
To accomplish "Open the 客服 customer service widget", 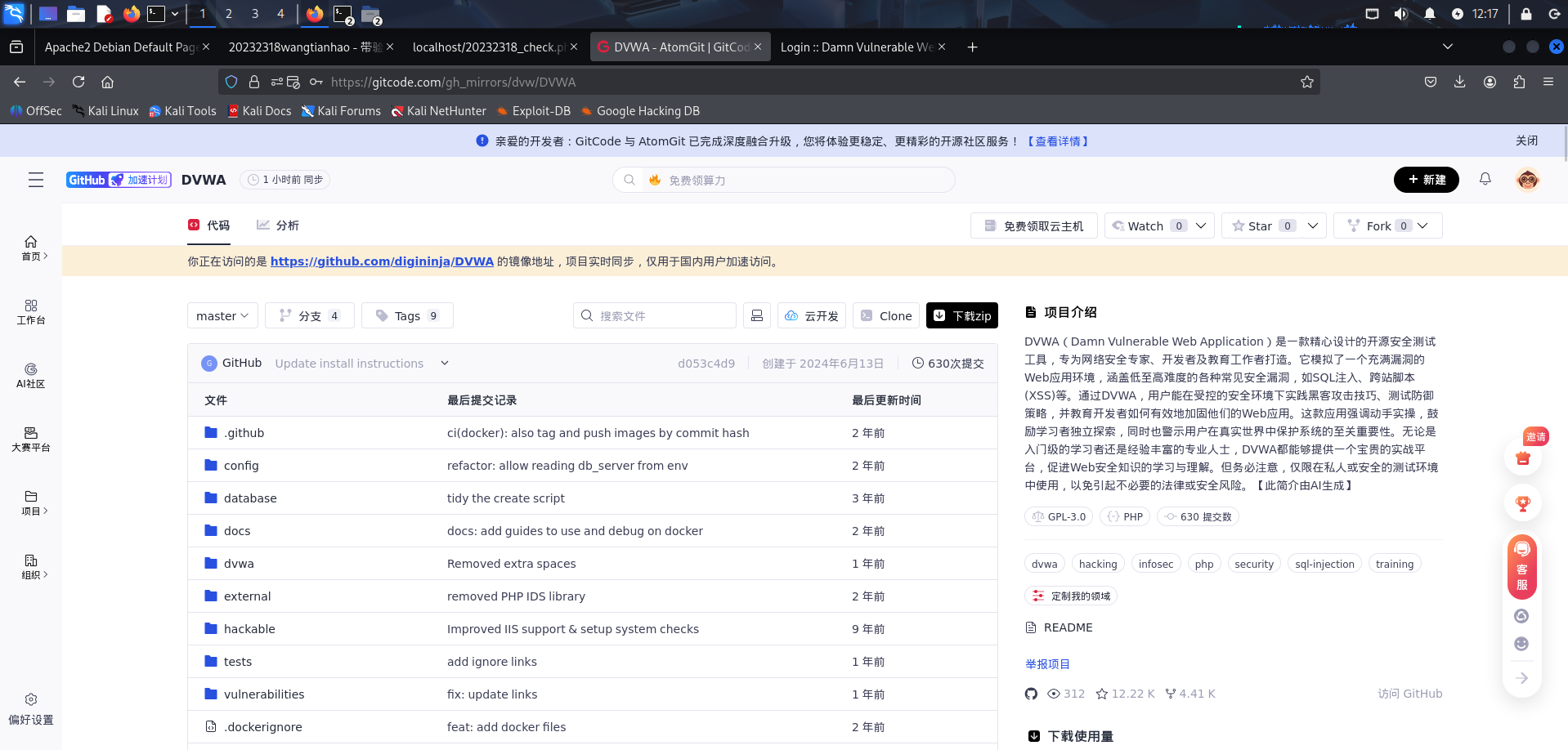I will click(1522, 567).
